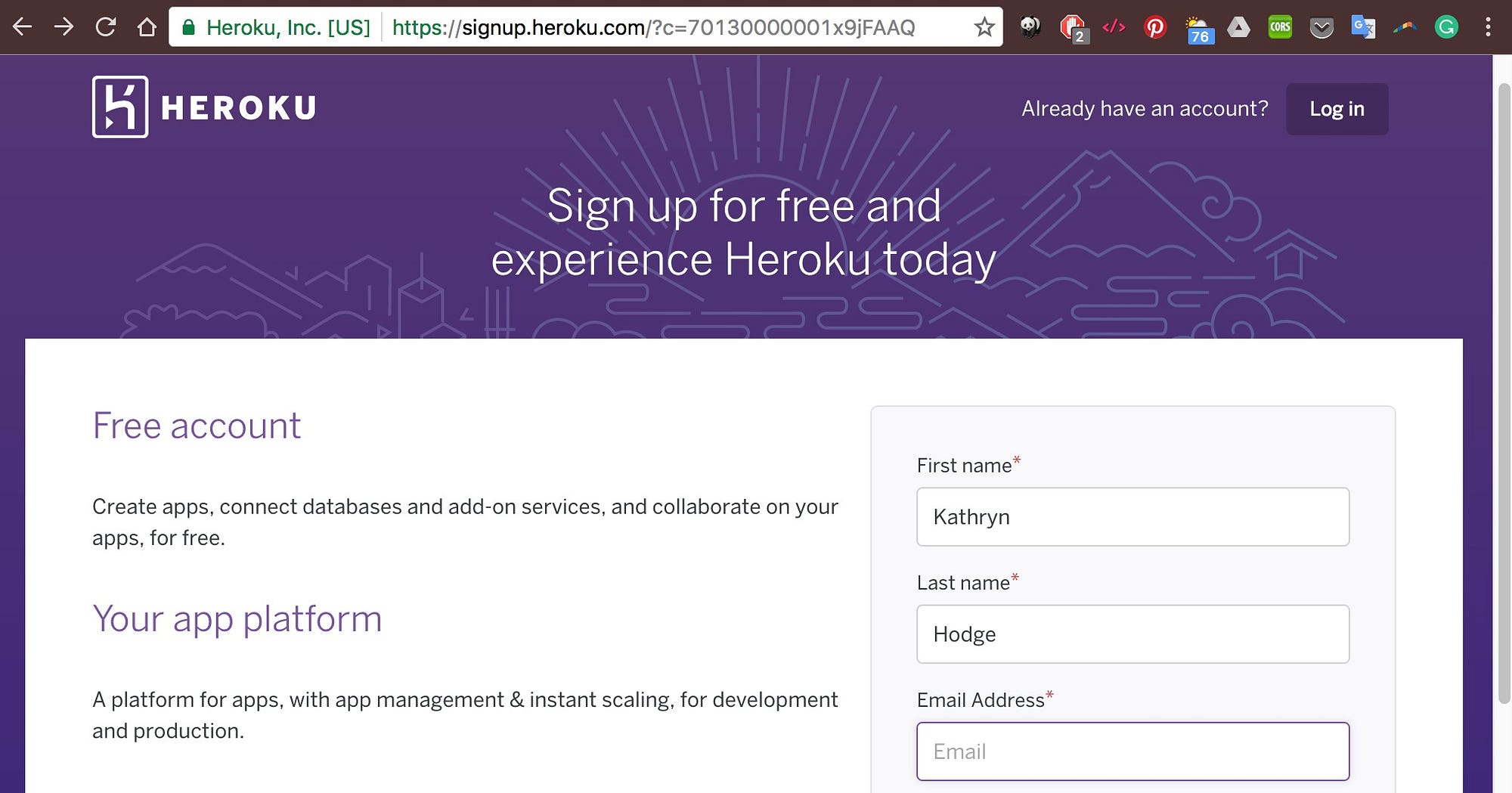Focus the Last name field containing Hodge
The image size is (1512, 793).
tap(1132, 633)
